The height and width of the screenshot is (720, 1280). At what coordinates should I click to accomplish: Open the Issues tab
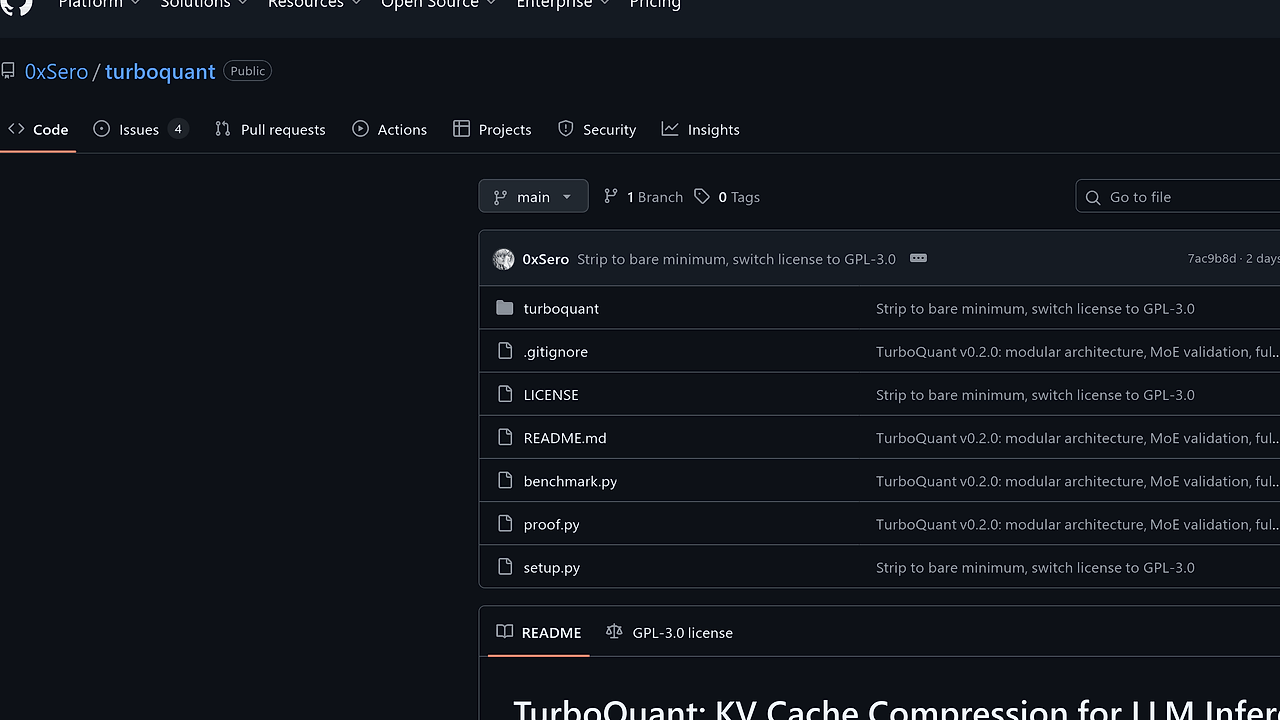pyautogui.click(x=140, y=129)
